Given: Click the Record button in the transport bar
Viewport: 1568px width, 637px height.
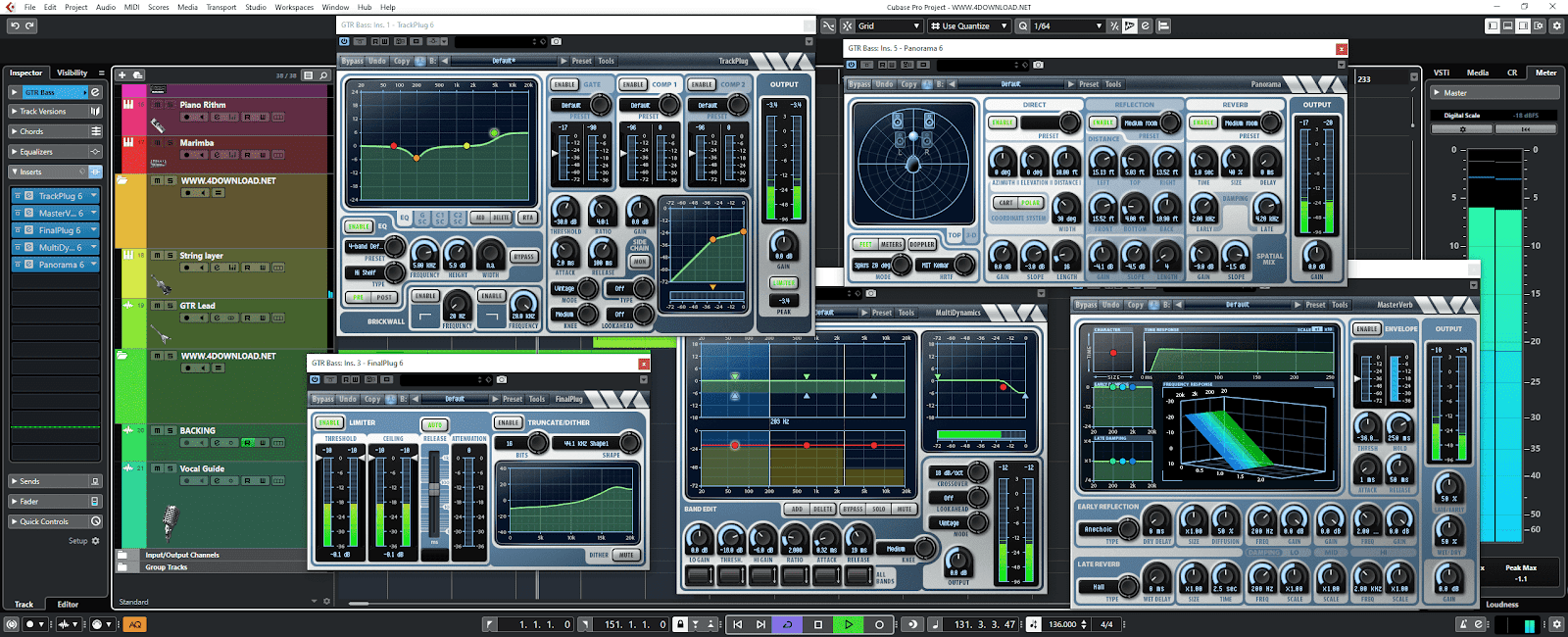Looking at the screenshot, I should pyautogui.click(x=879, y=624).
